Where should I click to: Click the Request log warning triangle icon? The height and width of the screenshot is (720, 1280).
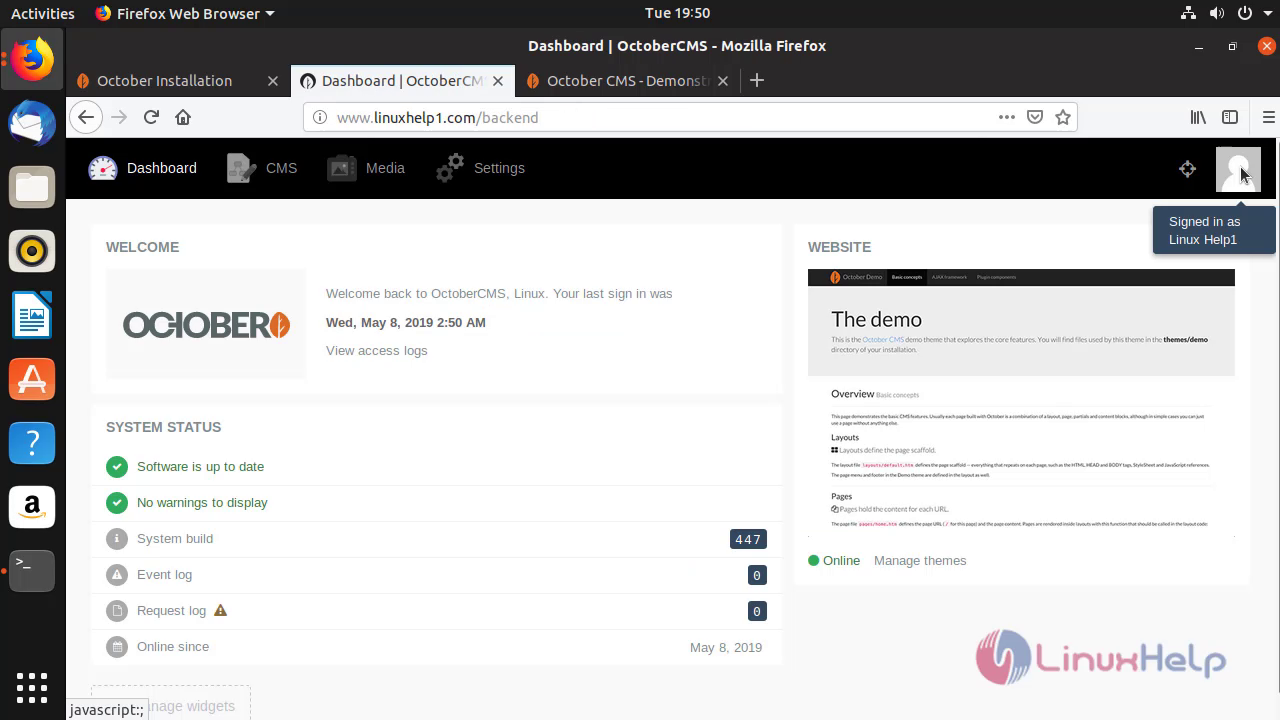221,610
